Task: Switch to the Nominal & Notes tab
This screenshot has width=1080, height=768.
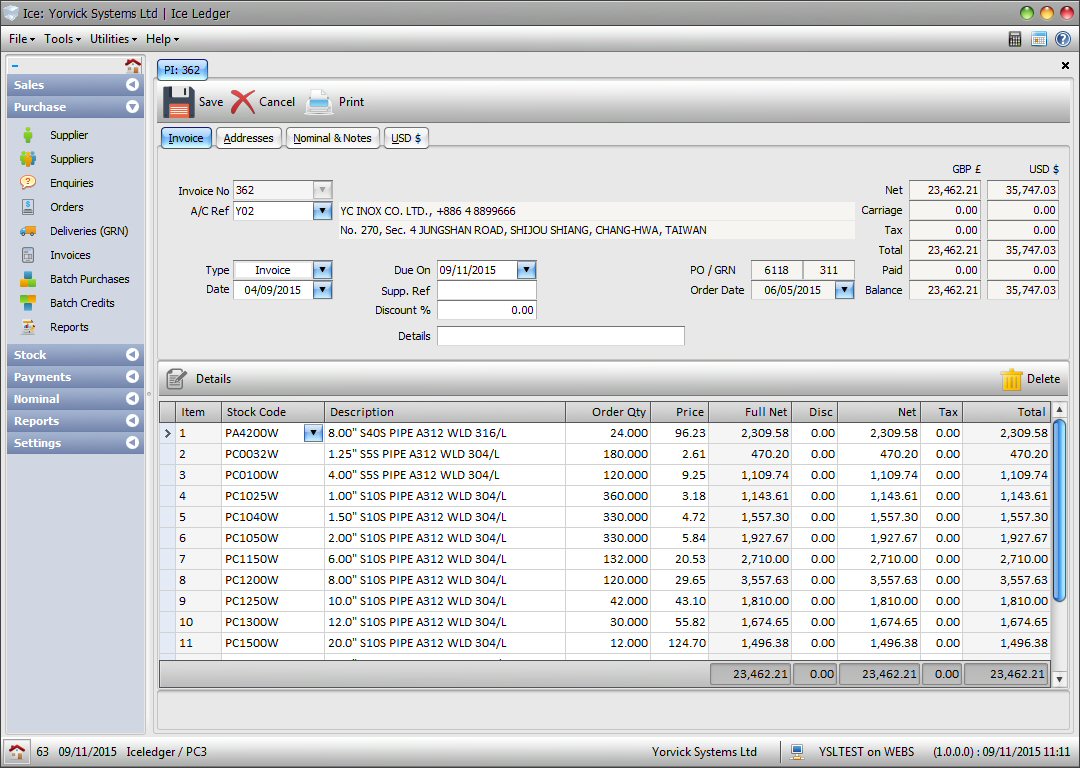Action: [x=332, y=138]
